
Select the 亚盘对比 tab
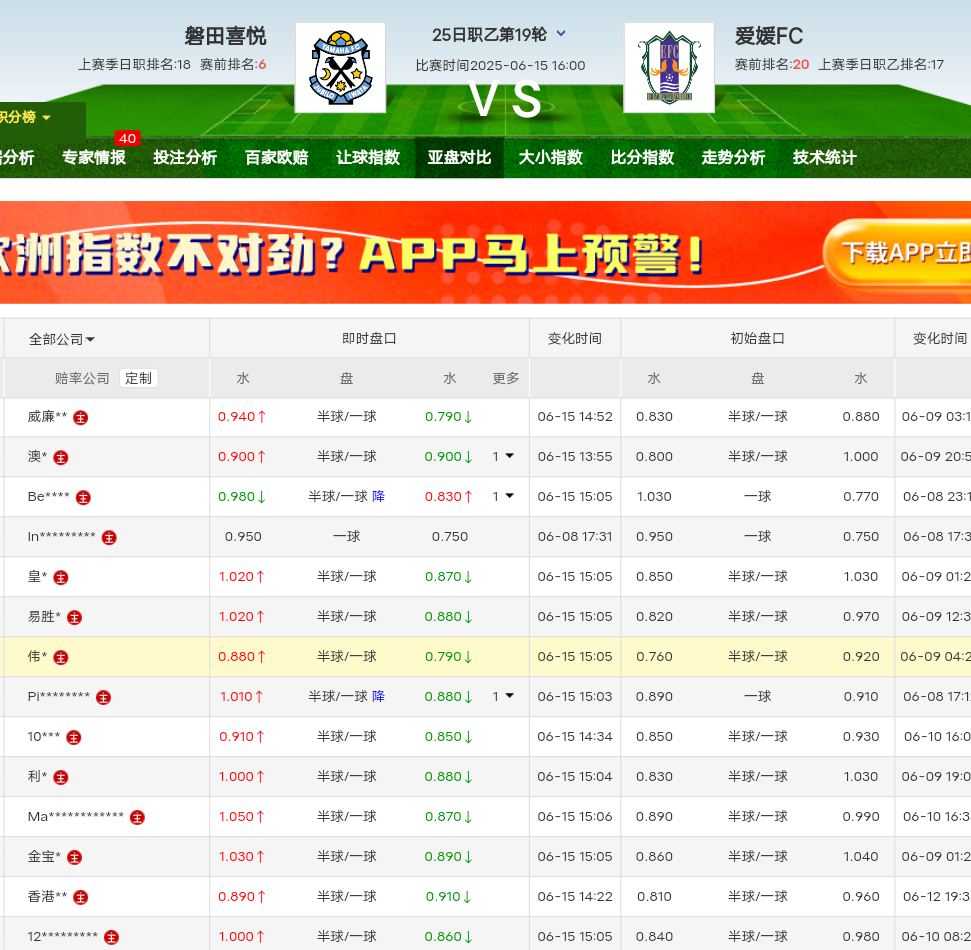coord(459,157)
